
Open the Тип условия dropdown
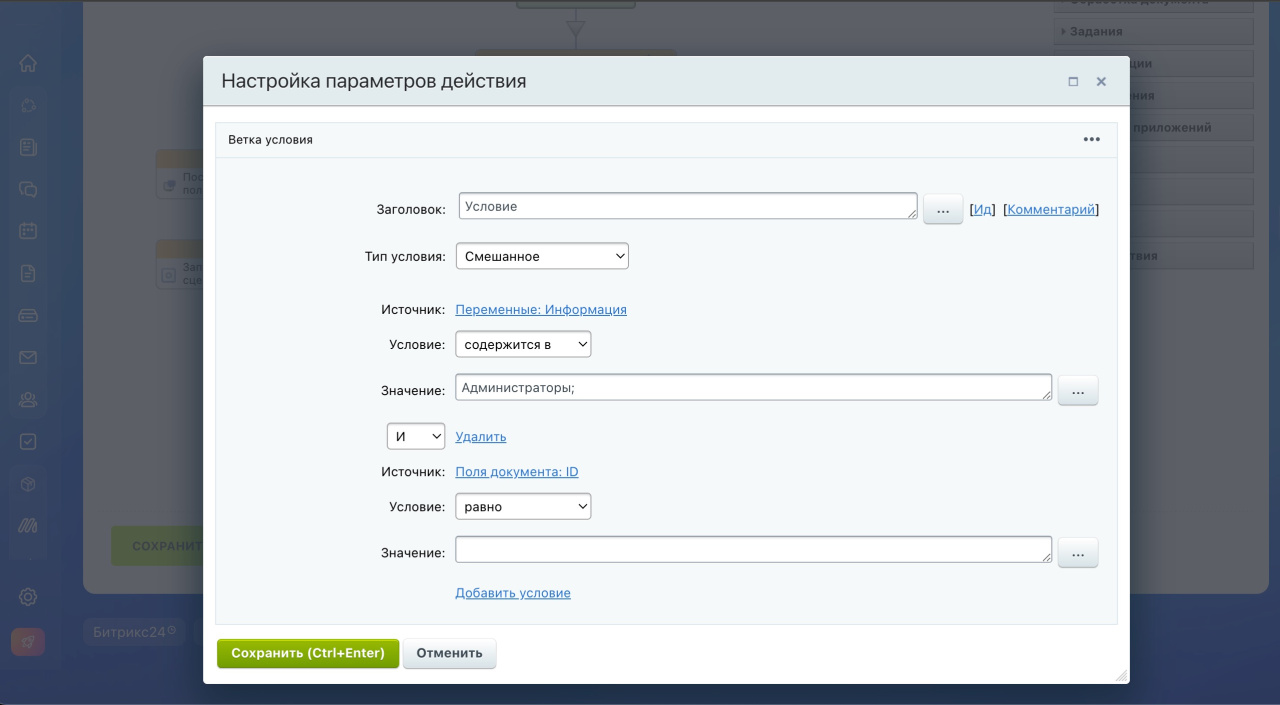542,257
